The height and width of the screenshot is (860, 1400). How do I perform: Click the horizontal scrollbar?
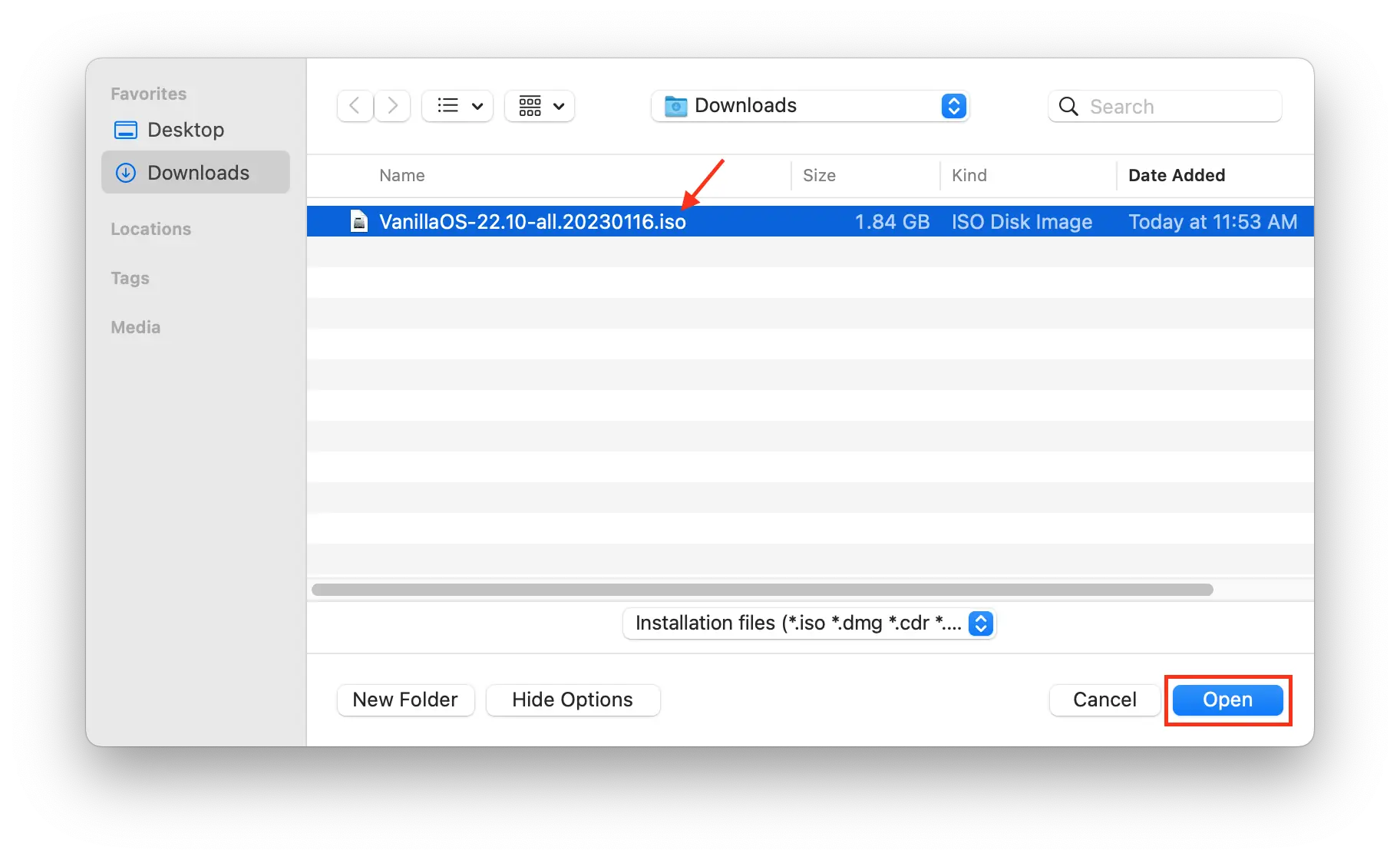[762, 590]
